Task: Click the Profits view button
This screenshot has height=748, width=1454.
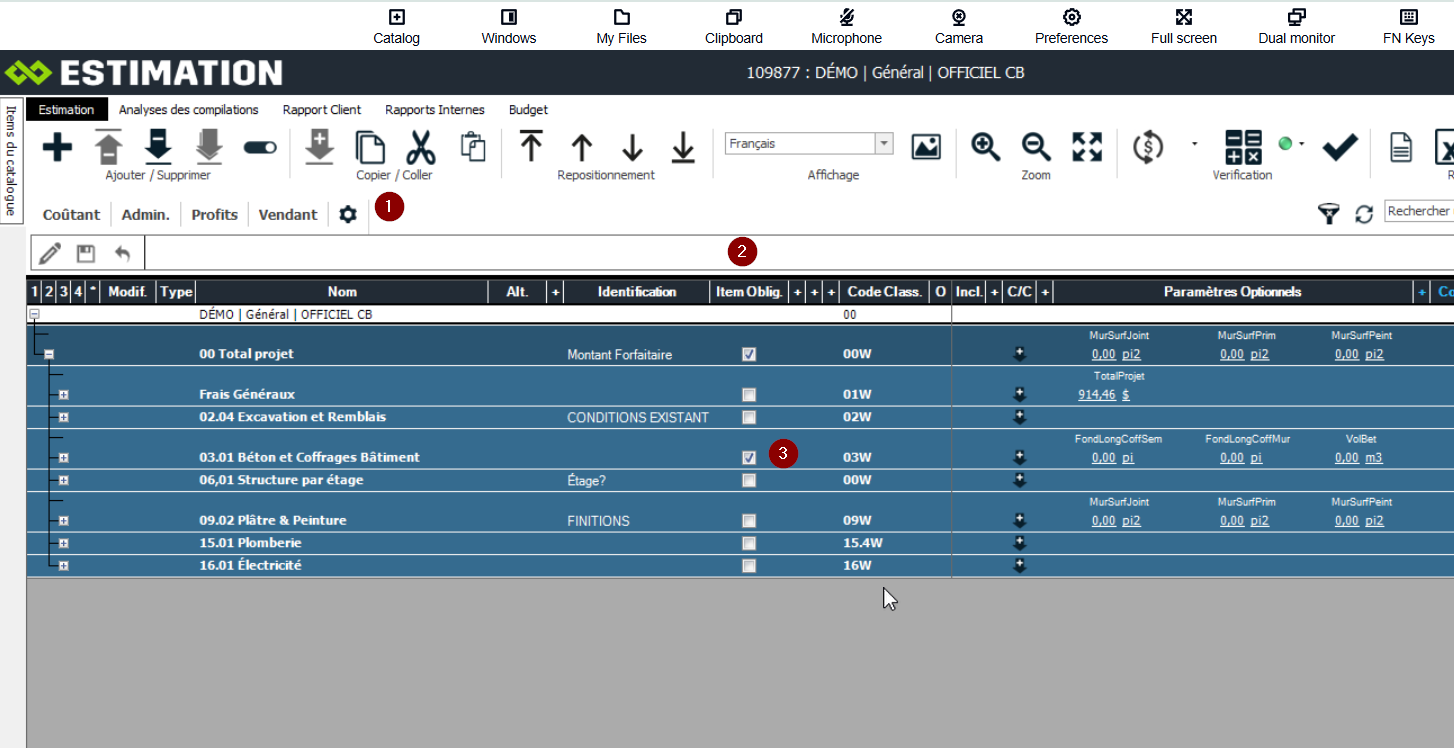Action: pyautogui.click(x=215, y=214)
